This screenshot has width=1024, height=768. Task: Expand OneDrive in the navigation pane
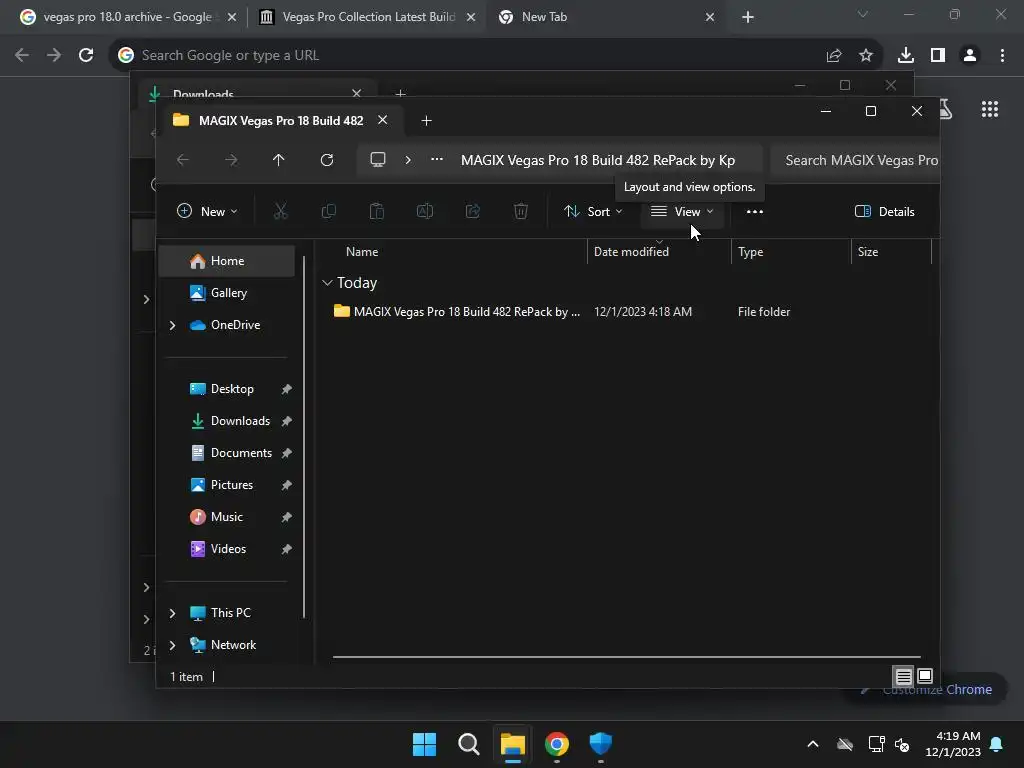(172, 325)
